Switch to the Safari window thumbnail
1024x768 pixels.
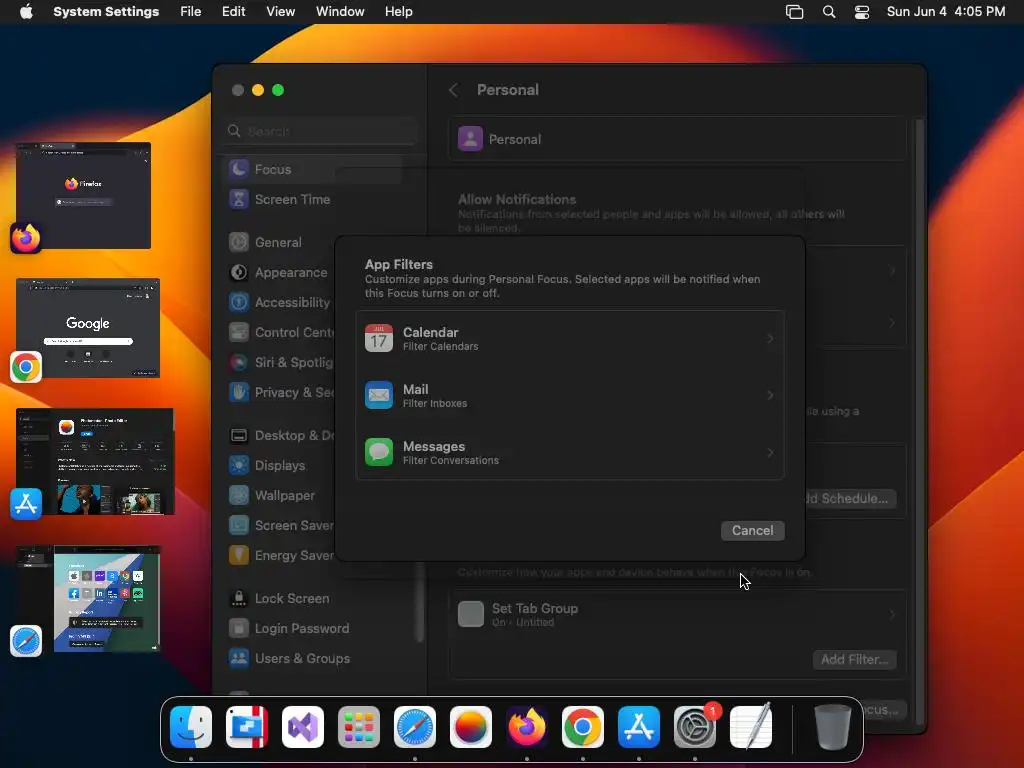[x=88, y=598]
